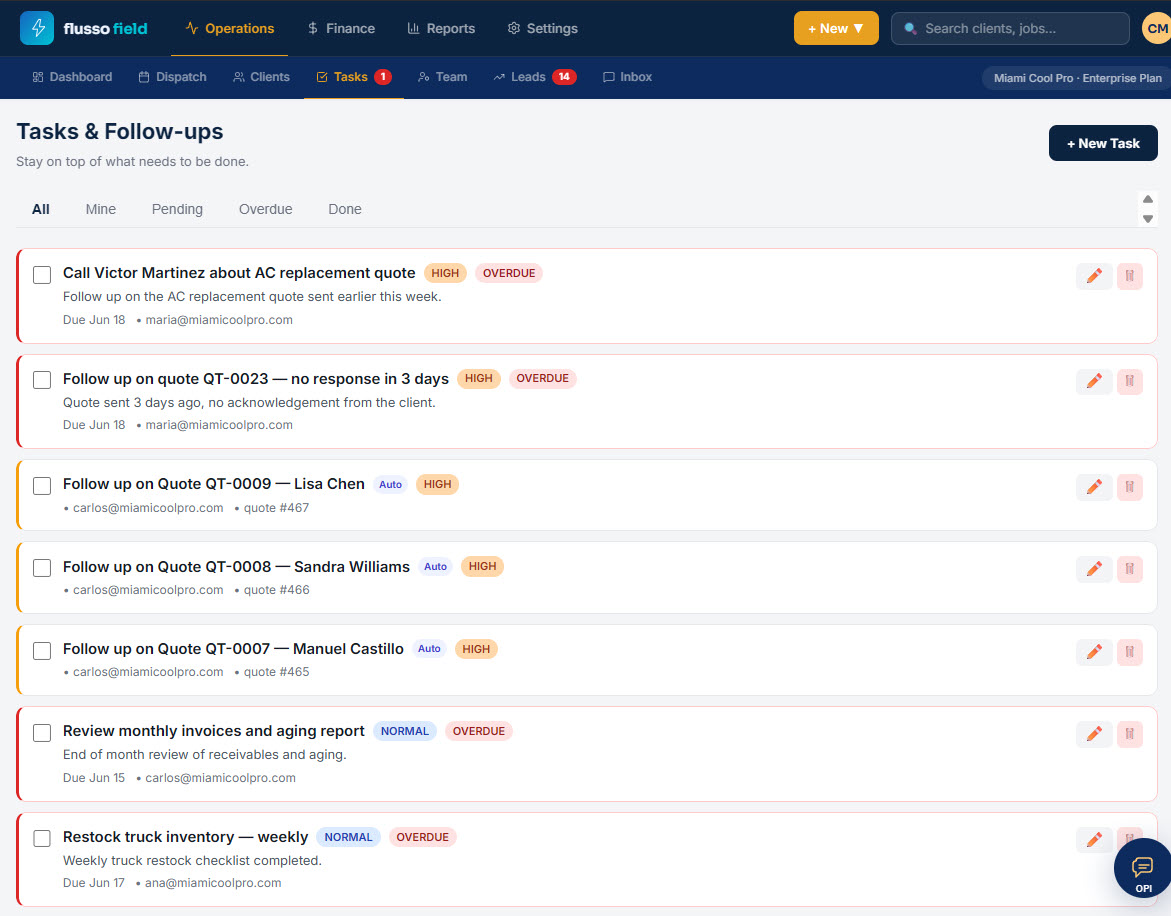Edit the Restock truck inventory task
The width and height of the screenshot is (1171, 916).
coord(1094,840)
